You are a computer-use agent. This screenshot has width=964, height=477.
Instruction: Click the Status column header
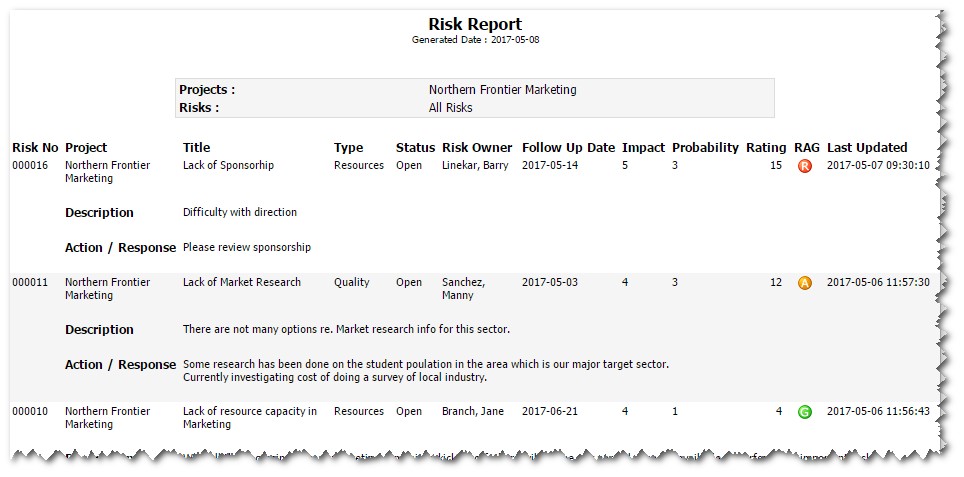point(415,148)
